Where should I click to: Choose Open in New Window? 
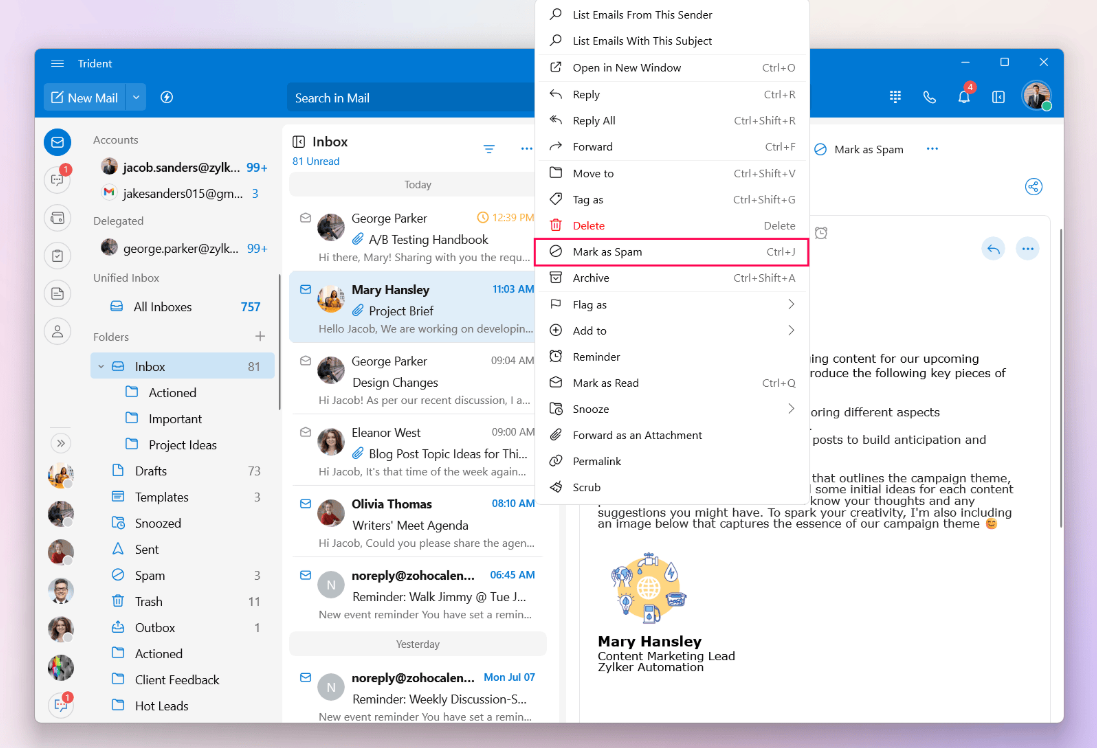click(672, 68)
